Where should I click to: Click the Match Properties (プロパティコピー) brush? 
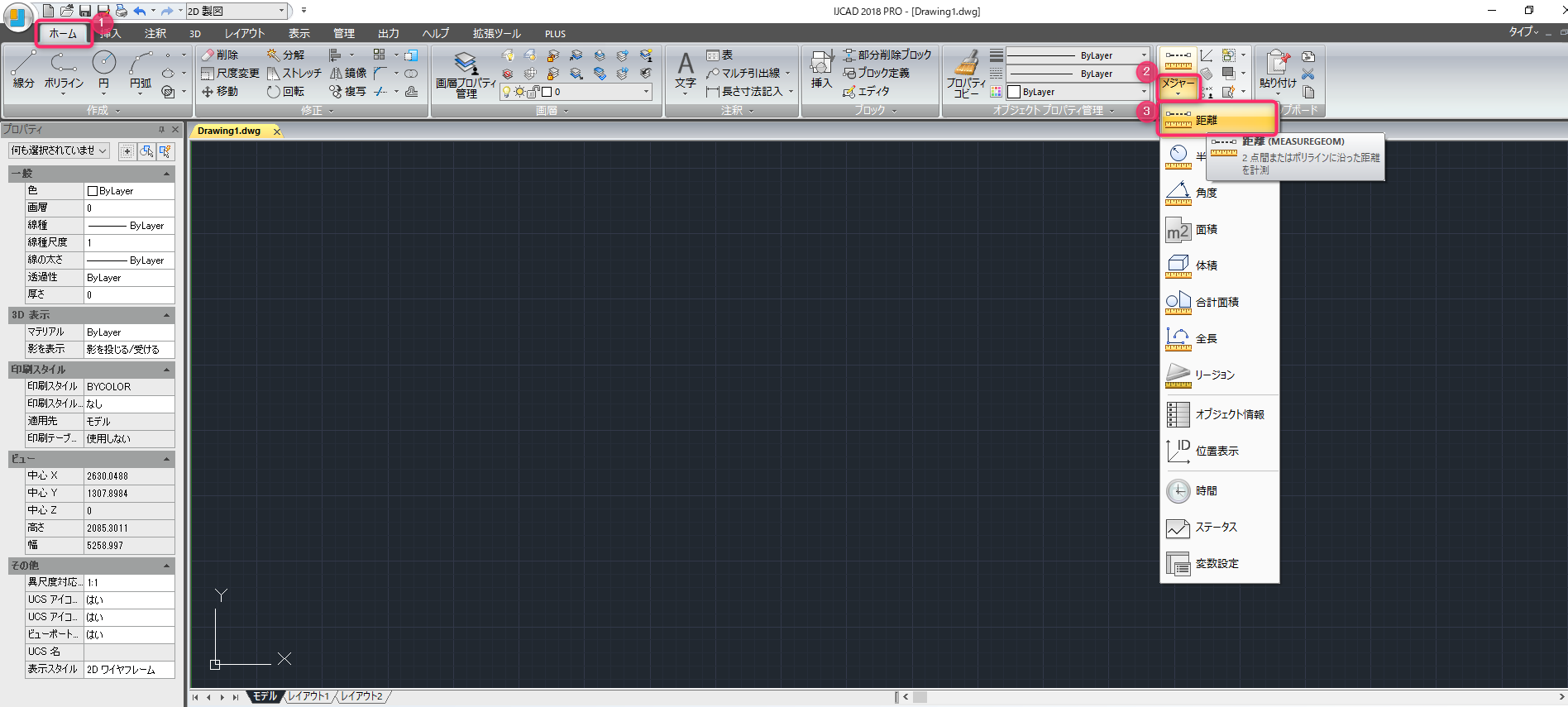(966, 74)
